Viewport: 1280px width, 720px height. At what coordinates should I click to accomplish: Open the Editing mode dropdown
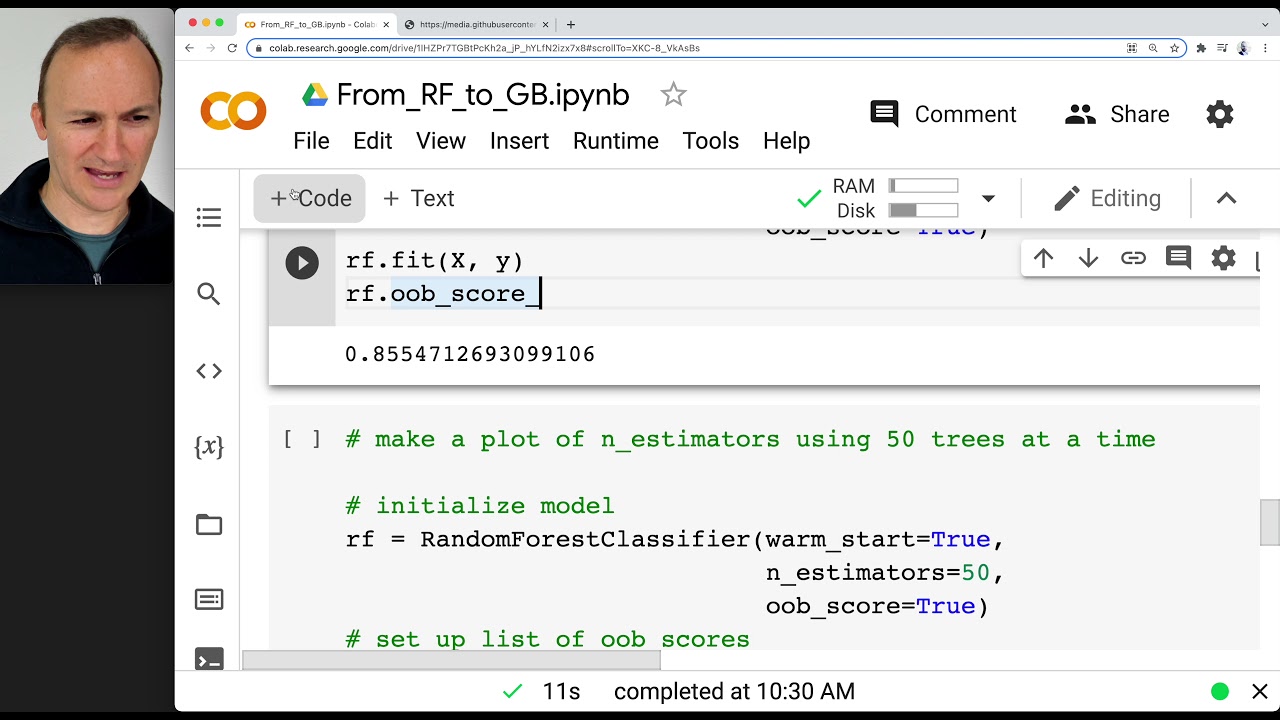point(1107,198)
